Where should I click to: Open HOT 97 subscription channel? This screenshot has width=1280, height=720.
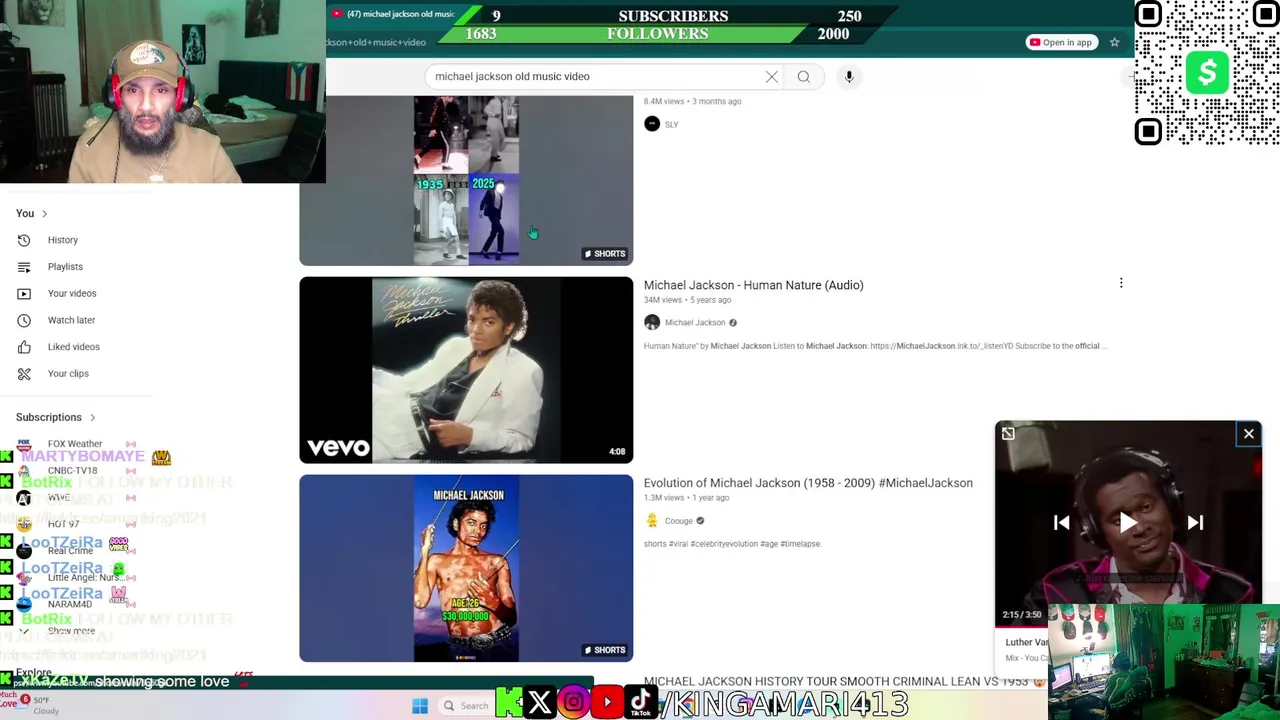(62, 524)
